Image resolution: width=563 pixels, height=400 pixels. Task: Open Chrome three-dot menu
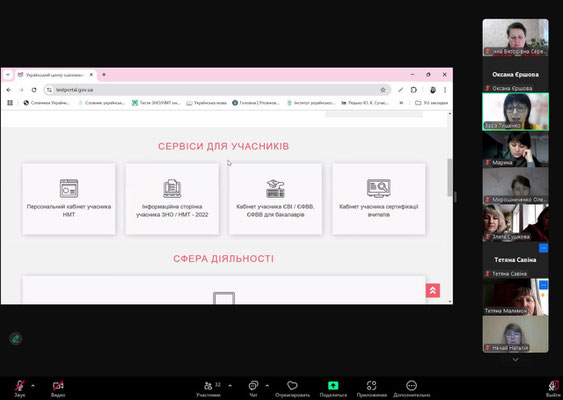[x=445, y=90]
